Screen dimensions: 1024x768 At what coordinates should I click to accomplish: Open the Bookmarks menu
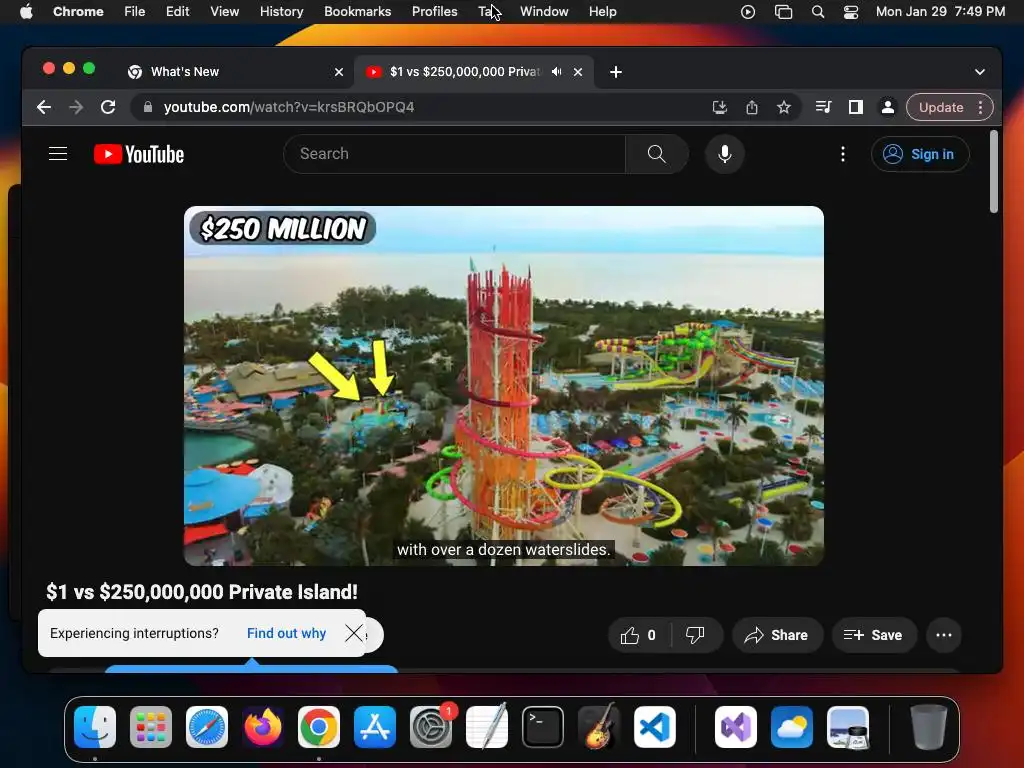357,12
